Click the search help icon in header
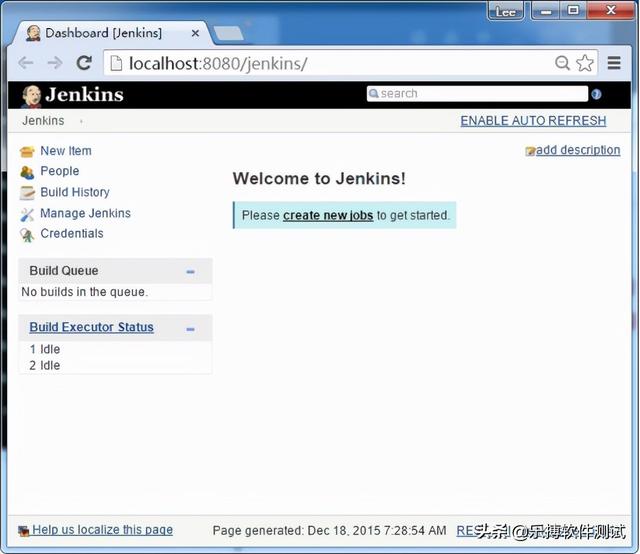Image resolution: width=640 pixels, height=554 pixels. 596,94
